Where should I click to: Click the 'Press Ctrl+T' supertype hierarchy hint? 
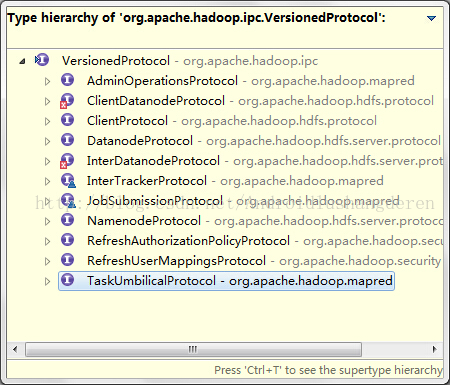(328, 370)
